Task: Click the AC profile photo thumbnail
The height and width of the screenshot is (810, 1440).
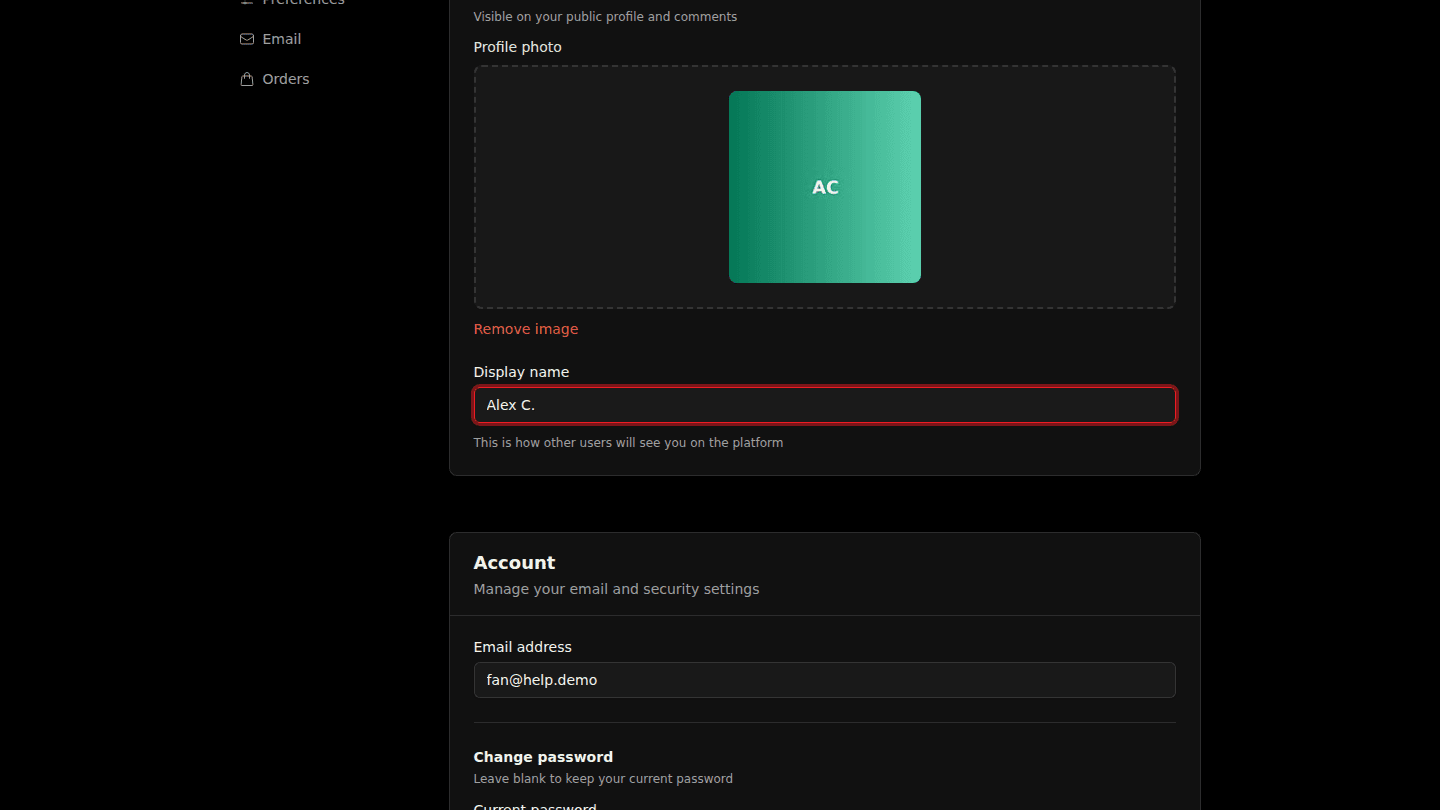Action: (x=825, y=187)
